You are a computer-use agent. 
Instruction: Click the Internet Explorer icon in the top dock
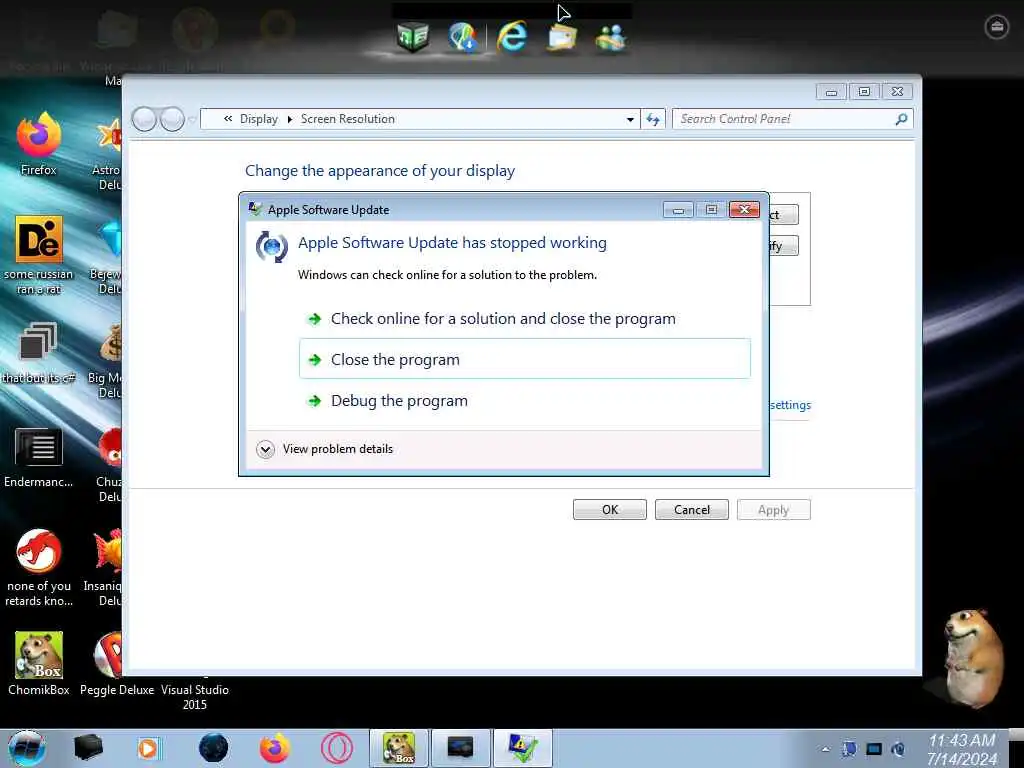click(512, 36)
